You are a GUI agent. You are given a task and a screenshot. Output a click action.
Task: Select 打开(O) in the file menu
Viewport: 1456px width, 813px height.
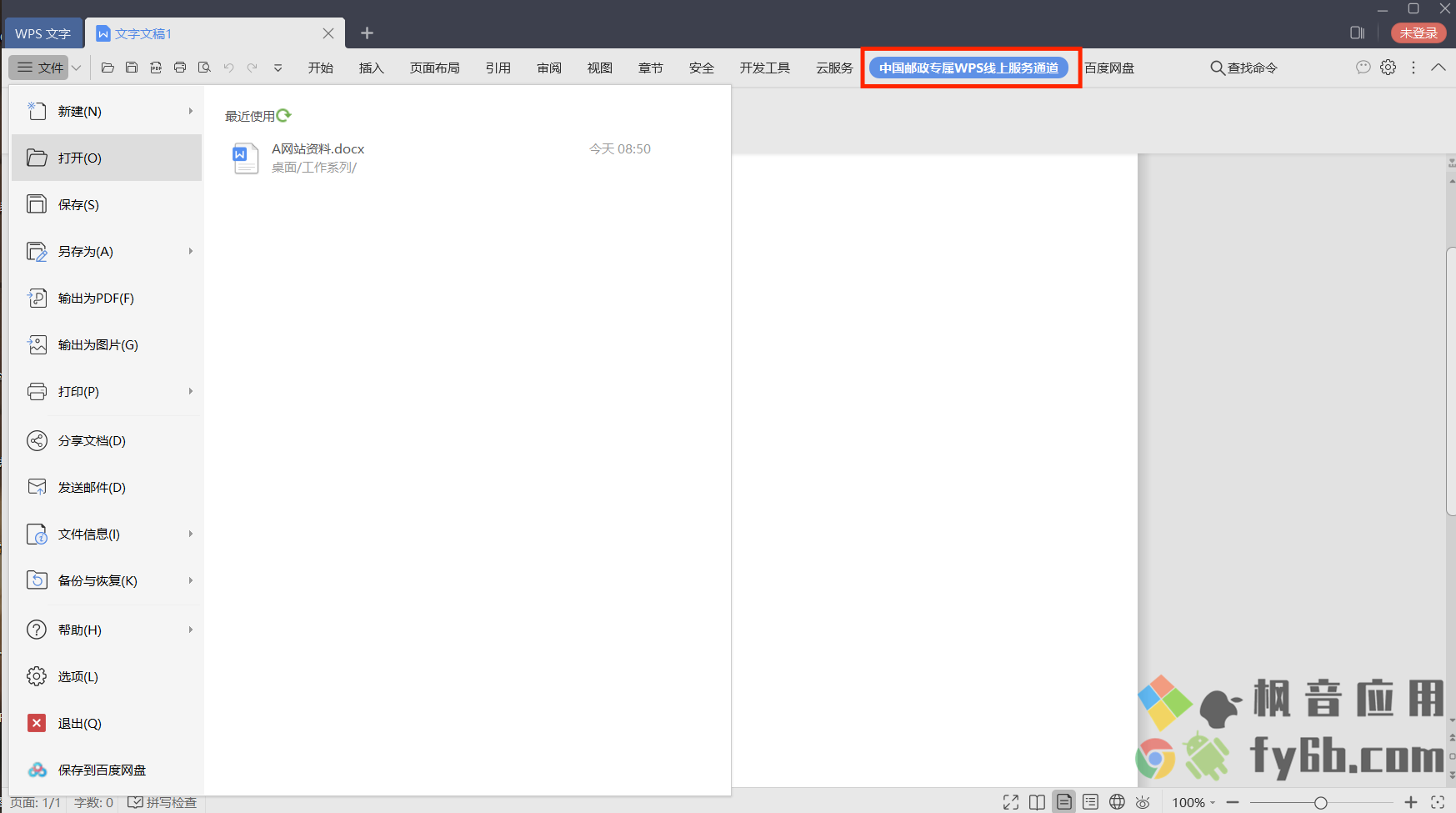[x=107, y=158]
